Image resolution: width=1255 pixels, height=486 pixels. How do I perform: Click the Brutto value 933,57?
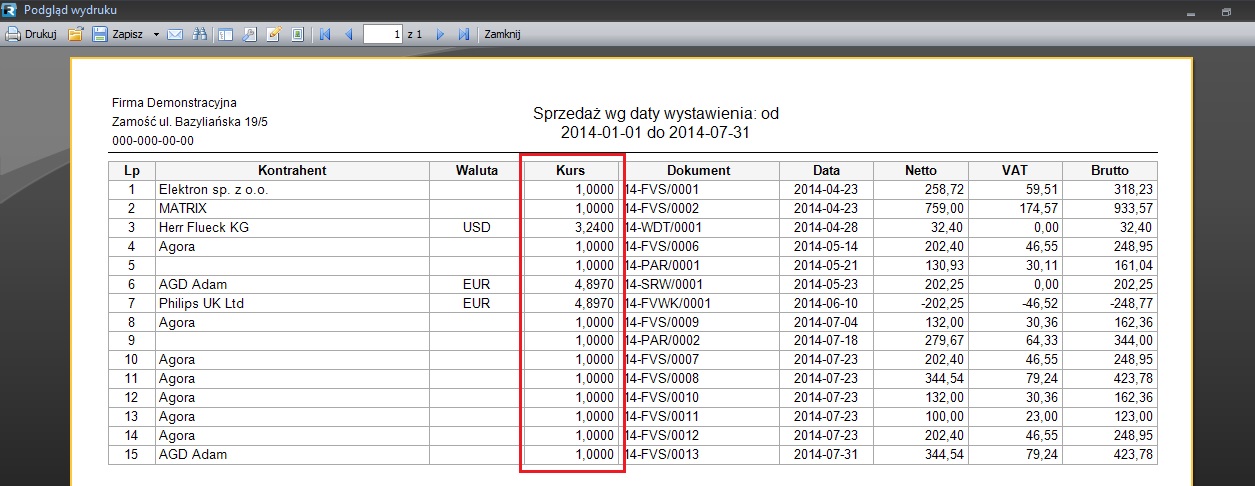(1110, 208)
